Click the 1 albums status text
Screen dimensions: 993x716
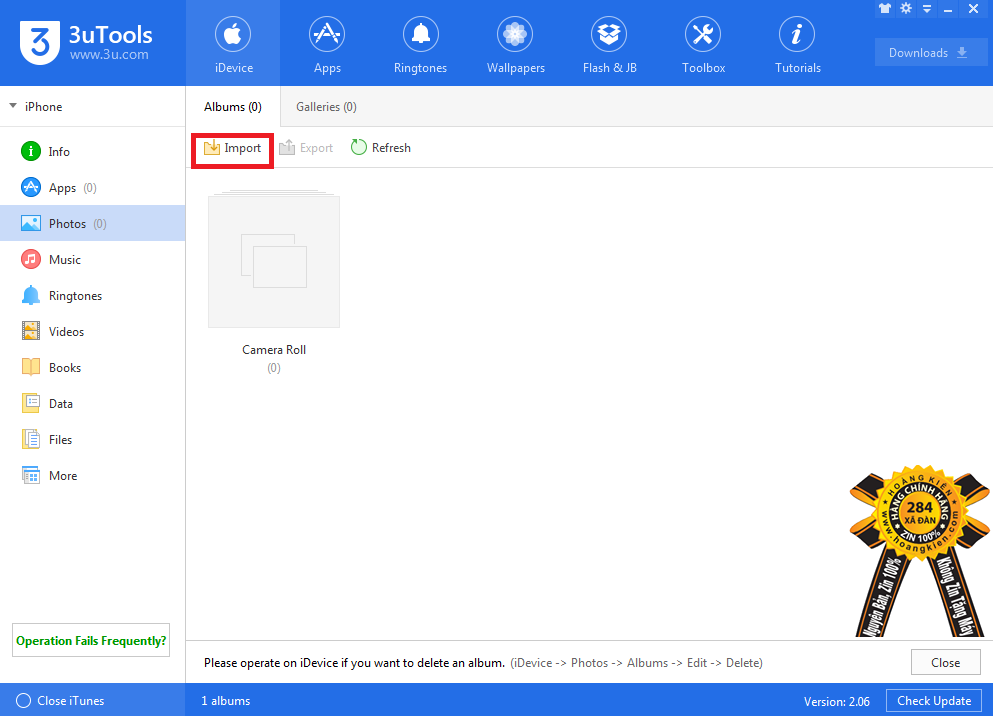pos(225,701)
